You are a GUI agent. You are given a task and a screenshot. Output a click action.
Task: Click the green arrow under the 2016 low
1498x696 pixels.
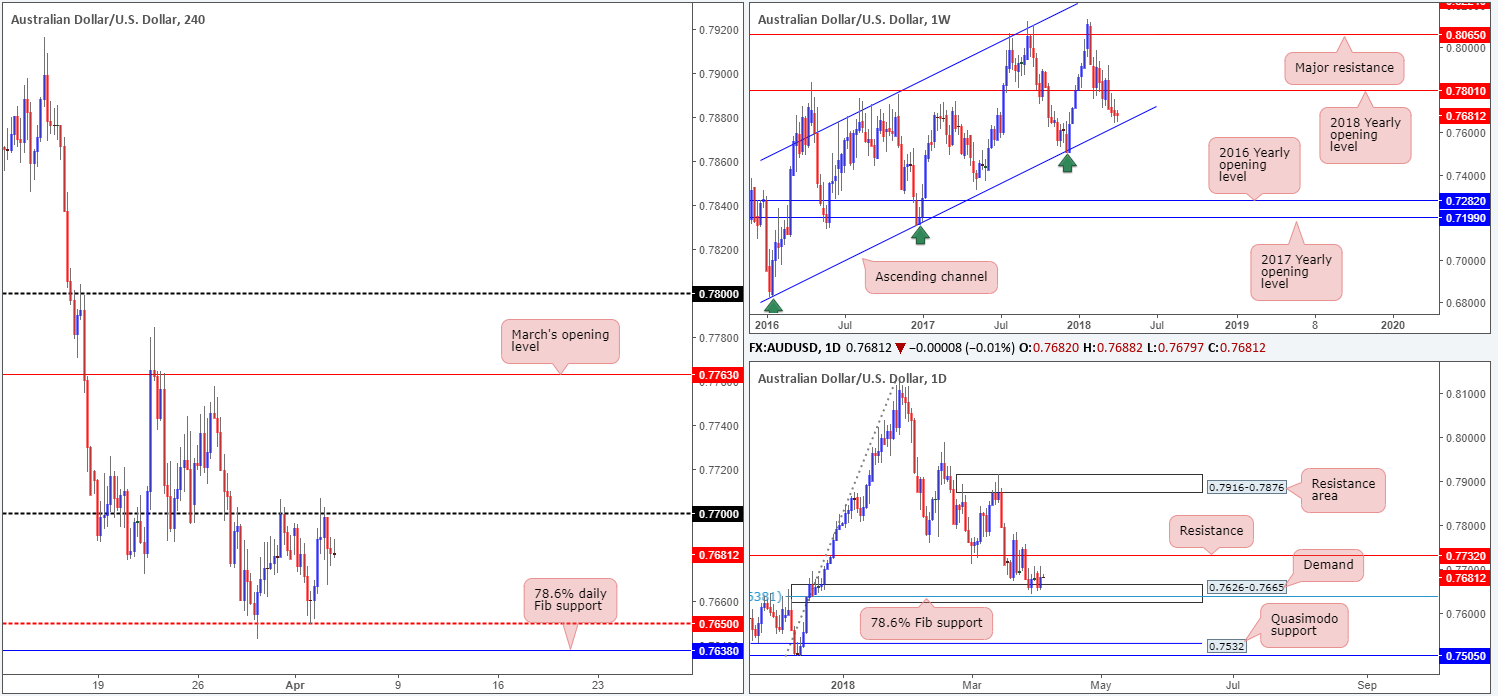coord(773,307)
